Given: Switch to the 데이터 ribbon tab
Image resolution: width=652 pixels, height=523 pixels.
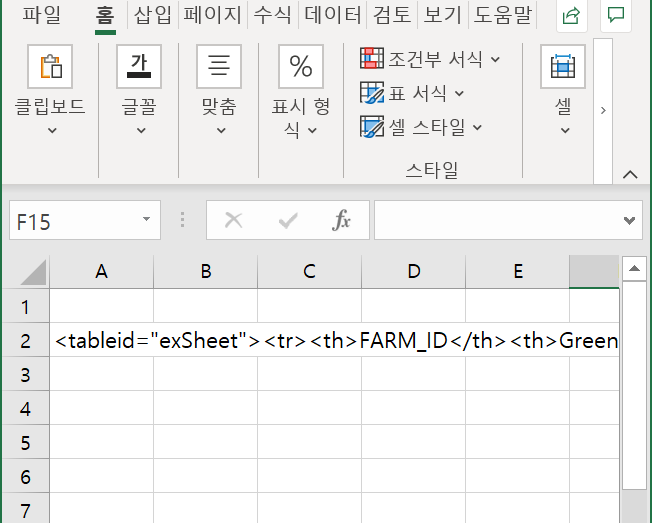Looking at the screenshot, I should click(332, 15).
